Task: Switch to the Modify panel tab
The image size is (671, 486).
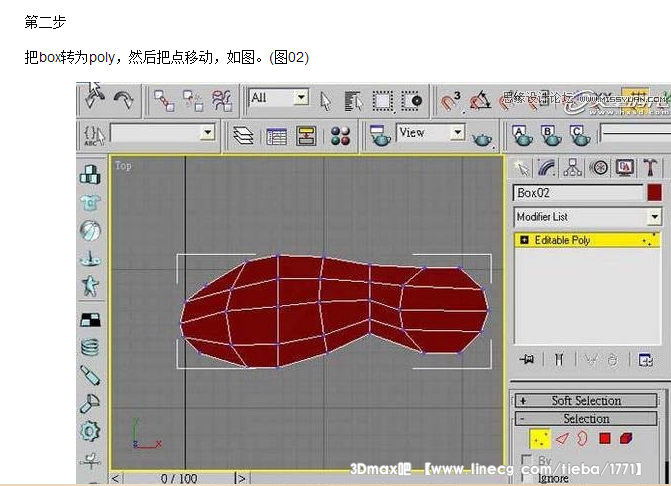Action: [547, 168]
